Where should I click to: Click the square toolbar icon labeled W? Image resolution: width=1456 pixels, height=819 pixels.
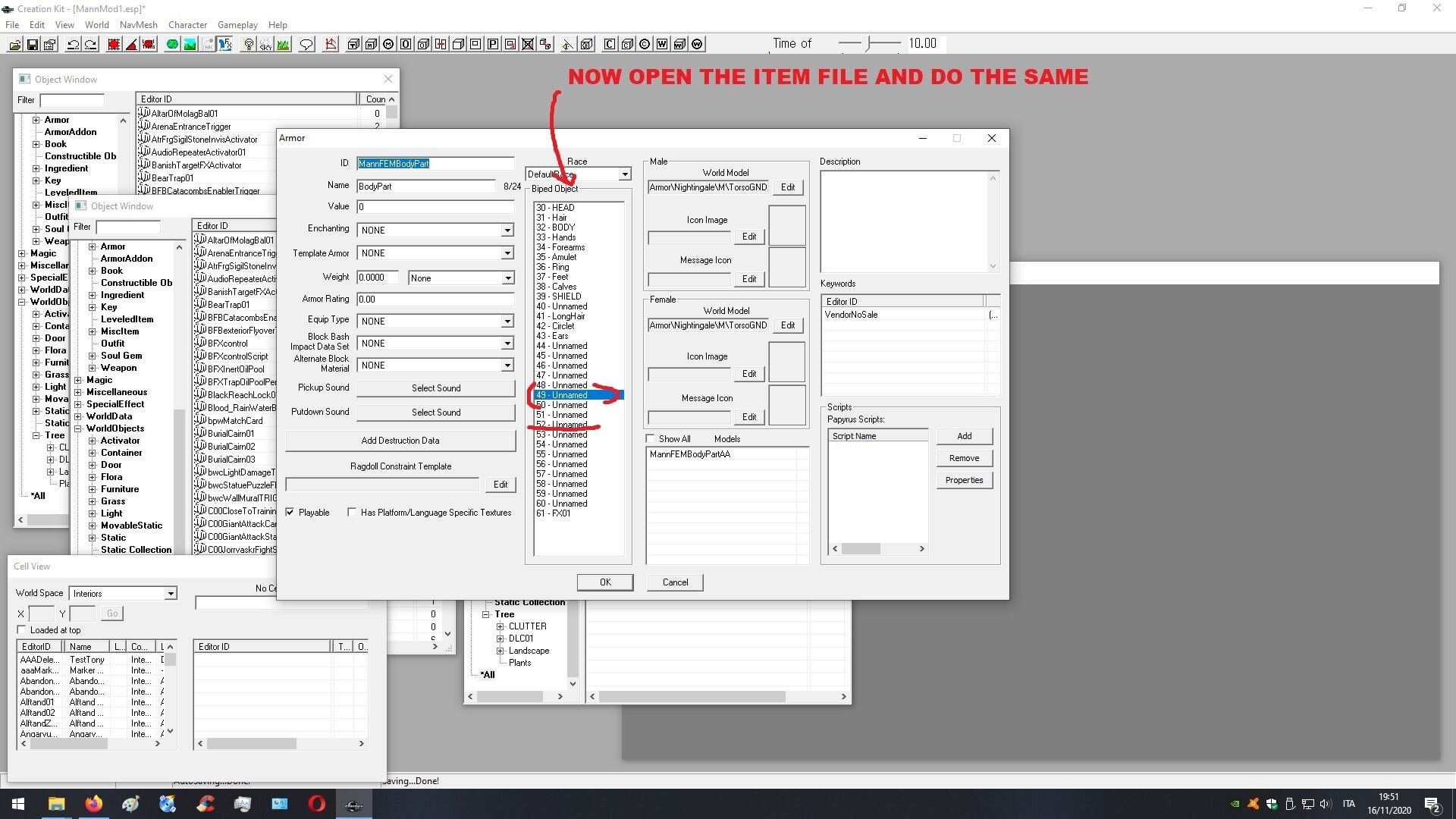tap(662, 44)
